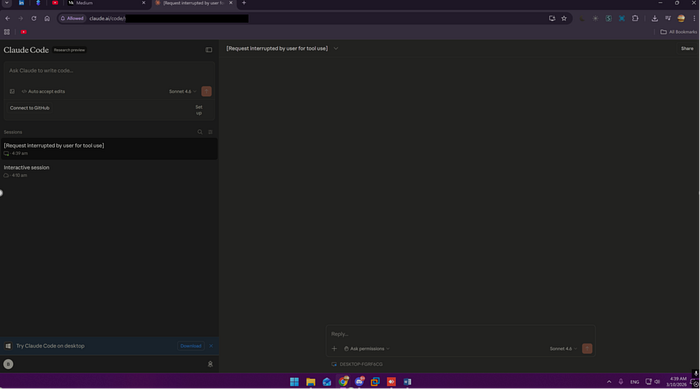Reload the page

[x=33, y=18]
